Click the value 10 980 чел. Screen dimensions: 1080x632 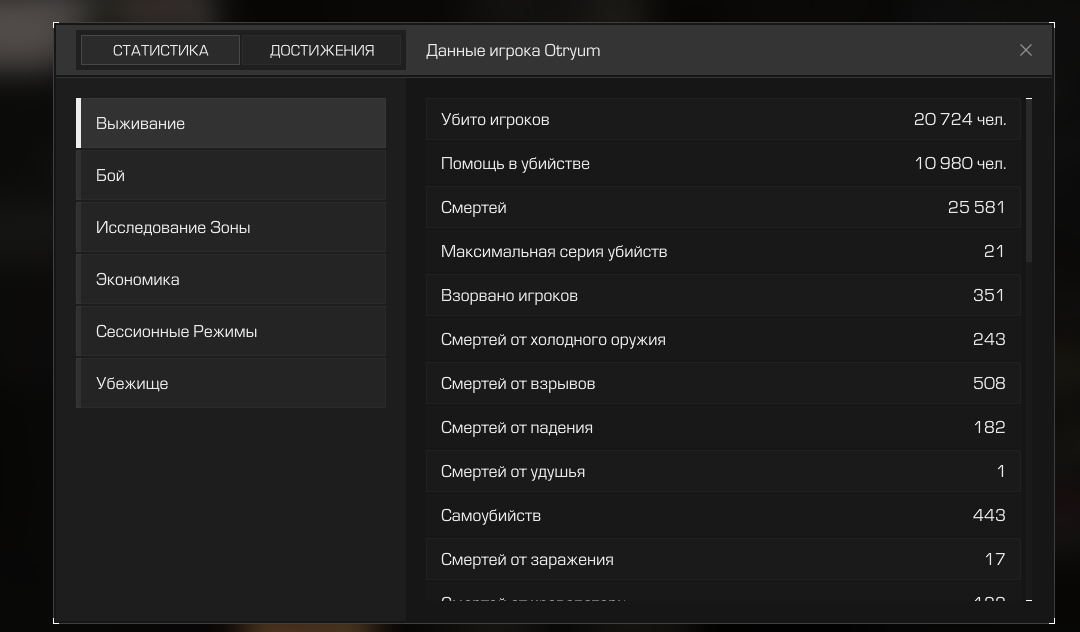[960, 163]
